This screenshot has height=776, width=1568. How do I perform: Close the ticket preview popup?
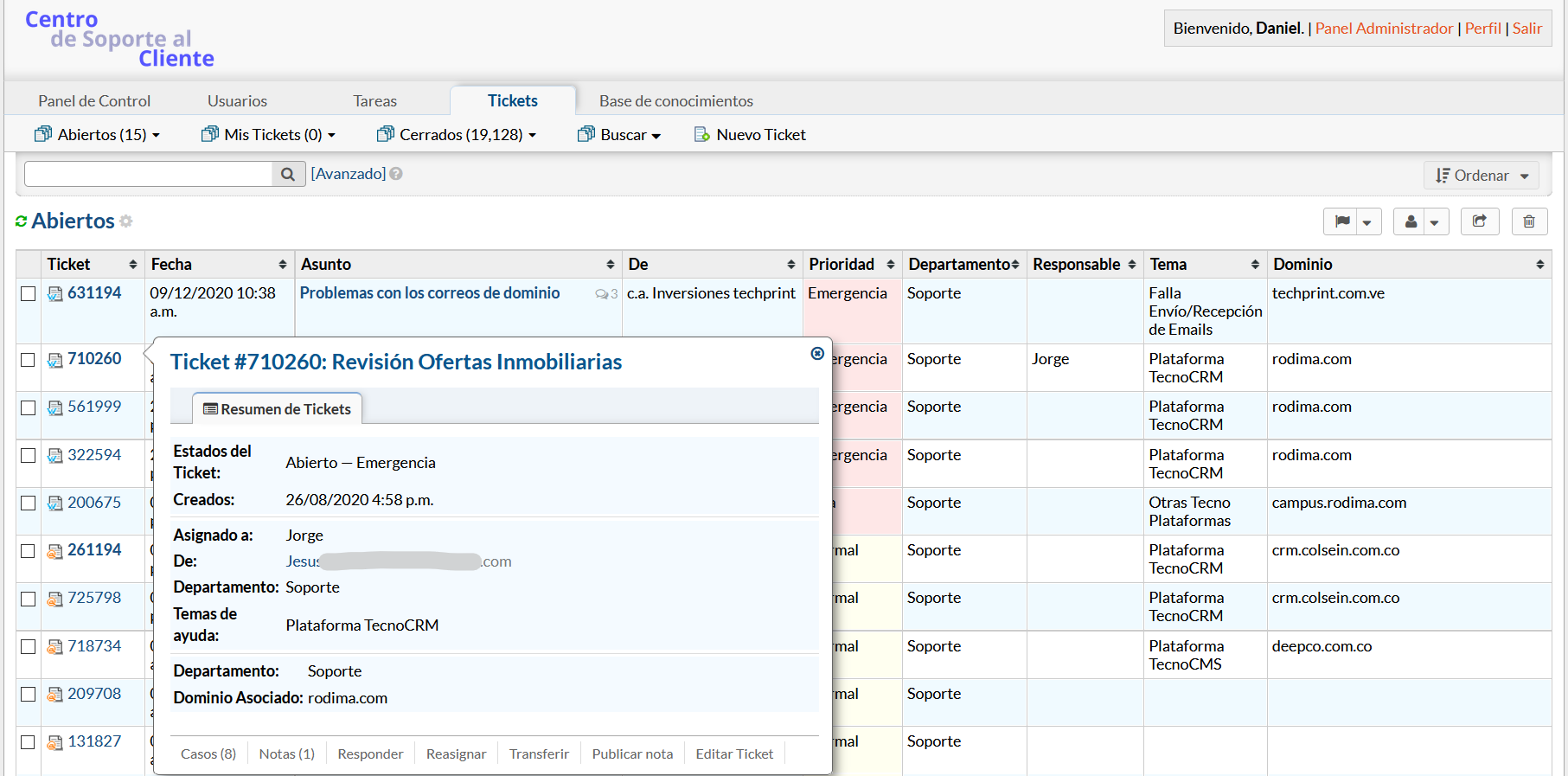(x=816, y=353)
